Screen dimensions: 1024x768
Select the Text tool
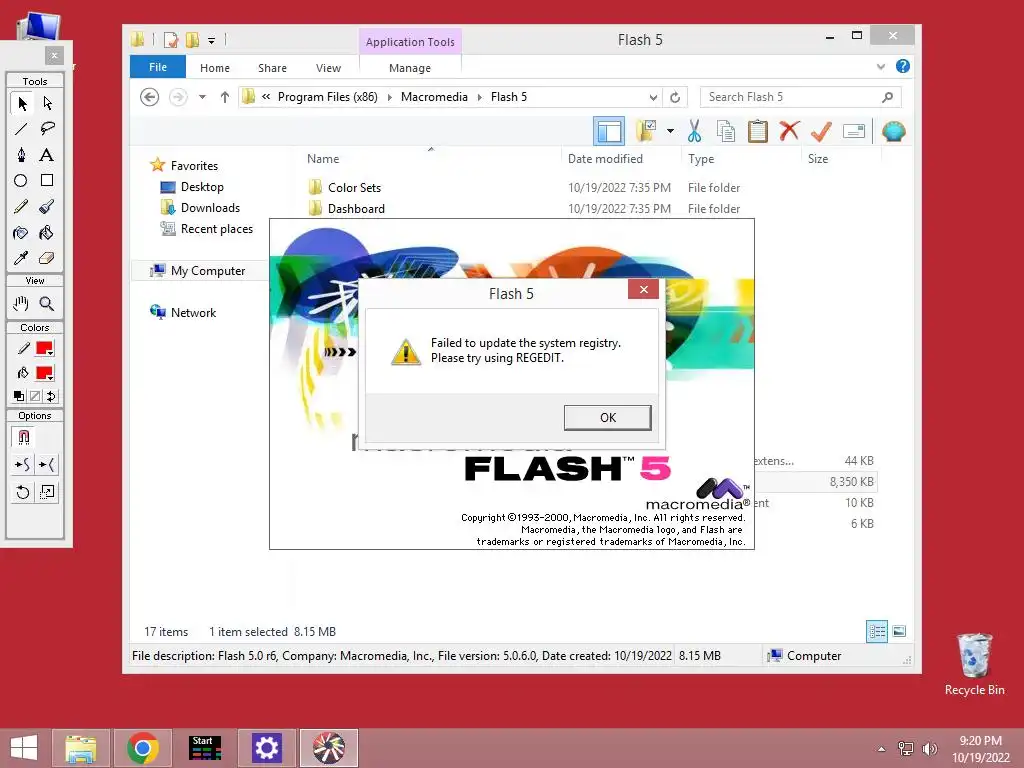[x=47, y=155]
